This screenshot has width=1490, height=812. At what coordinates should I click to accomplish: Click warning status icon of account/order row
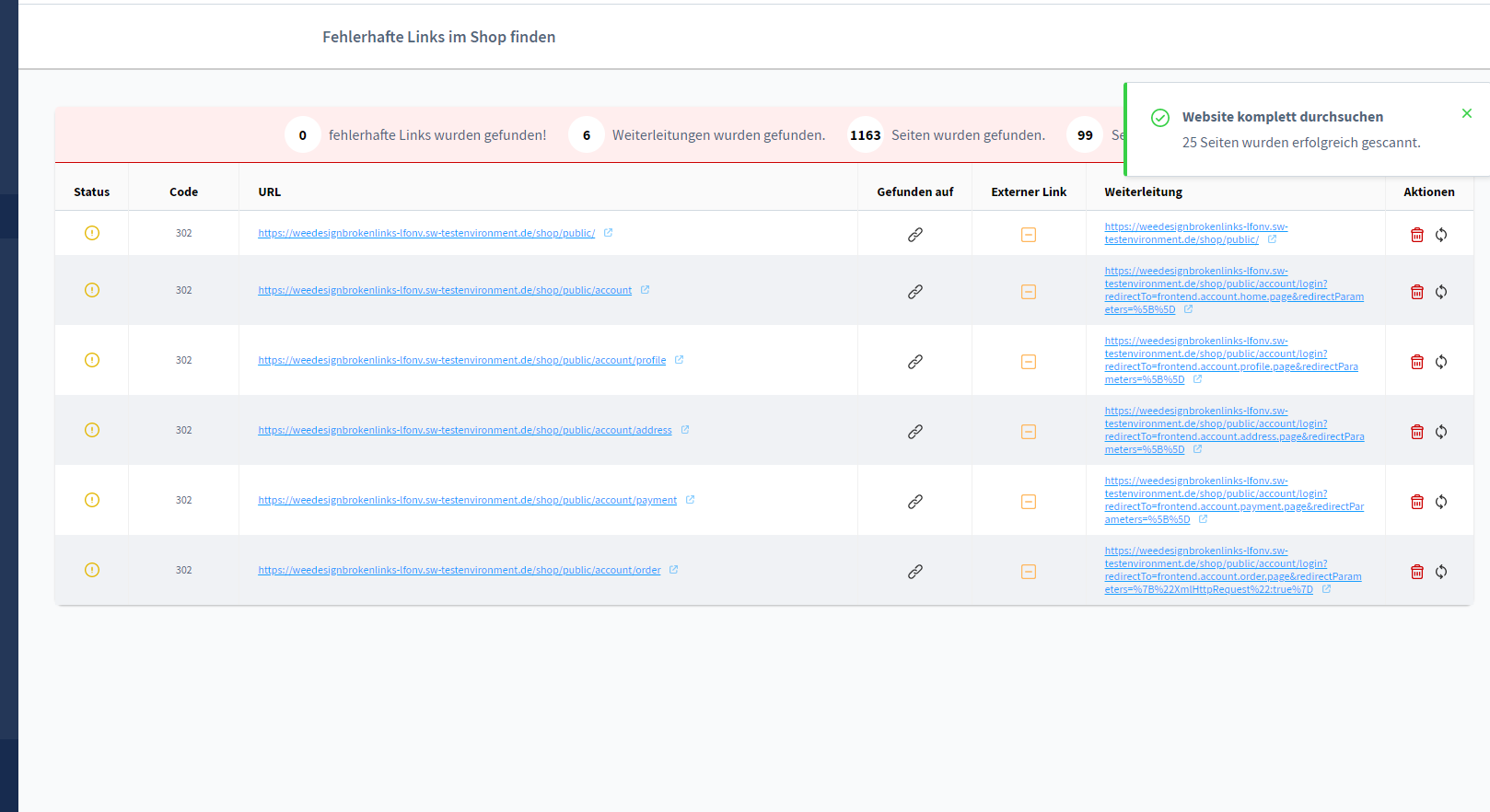92,570
